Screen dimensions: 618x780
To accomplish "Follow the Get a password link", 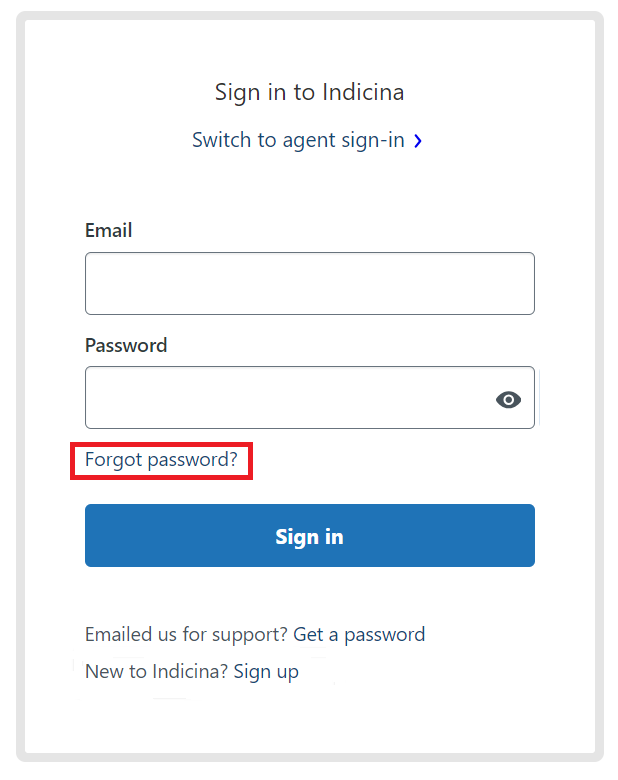I will point(359,634).
